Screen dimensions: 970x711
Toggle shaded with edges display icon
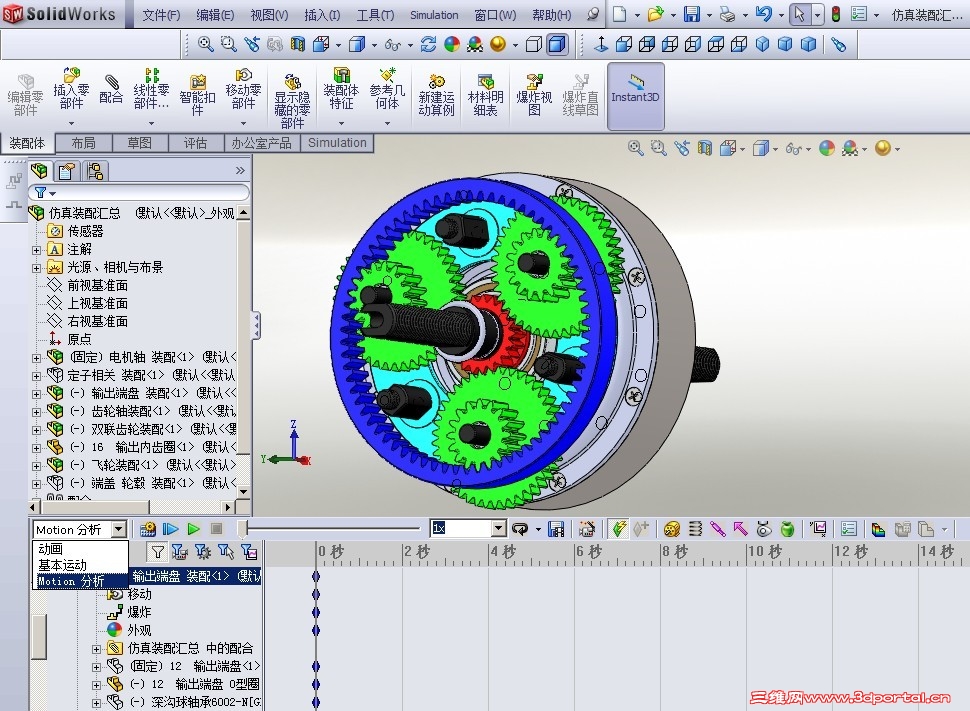click(x=557, y=44)
